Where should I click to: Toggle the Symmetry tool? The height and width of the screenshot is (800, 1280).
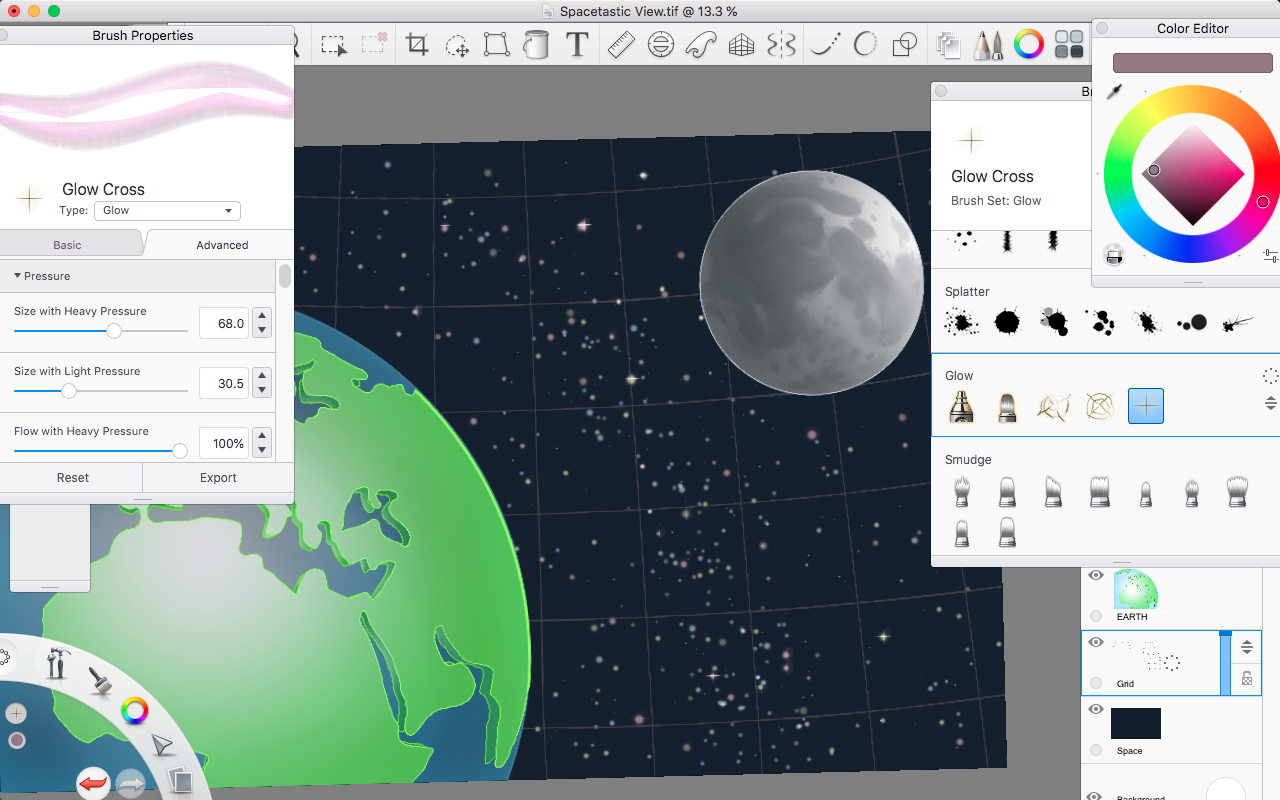[781, 45]
